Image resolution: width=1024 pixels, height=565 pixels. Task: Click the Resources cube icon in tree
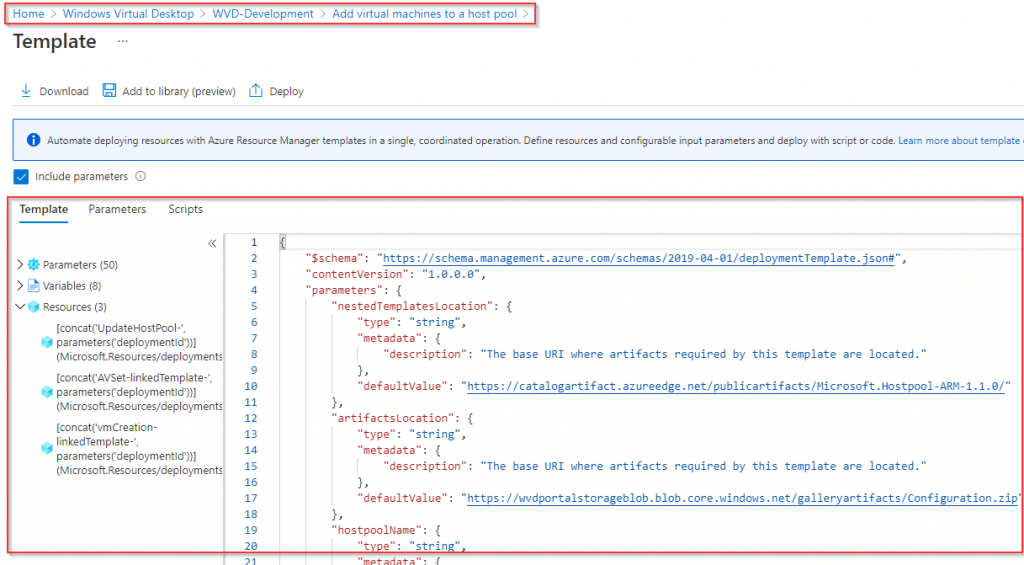click(34, 306)
